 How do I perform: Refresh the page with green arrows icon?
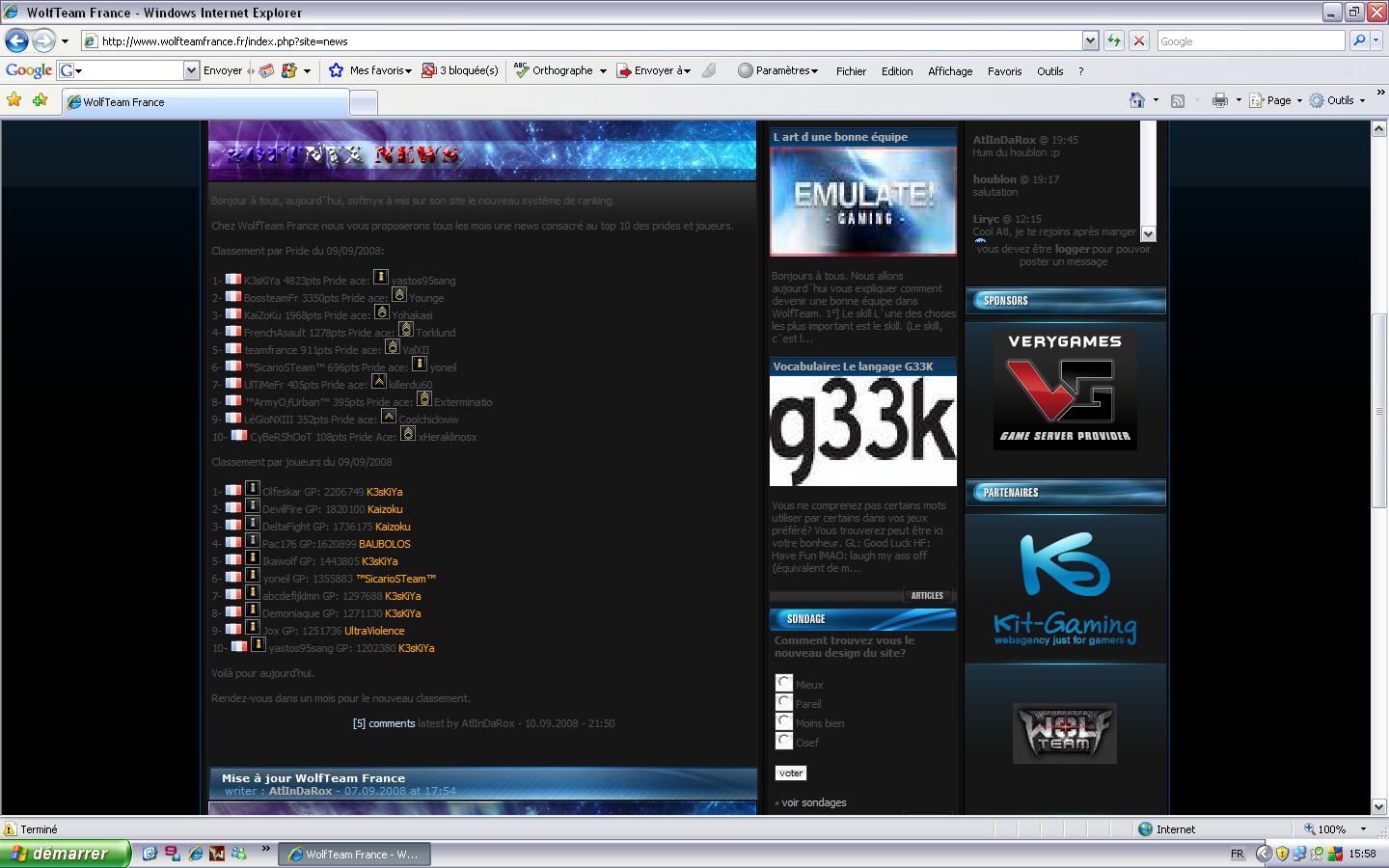point(1114,41)
